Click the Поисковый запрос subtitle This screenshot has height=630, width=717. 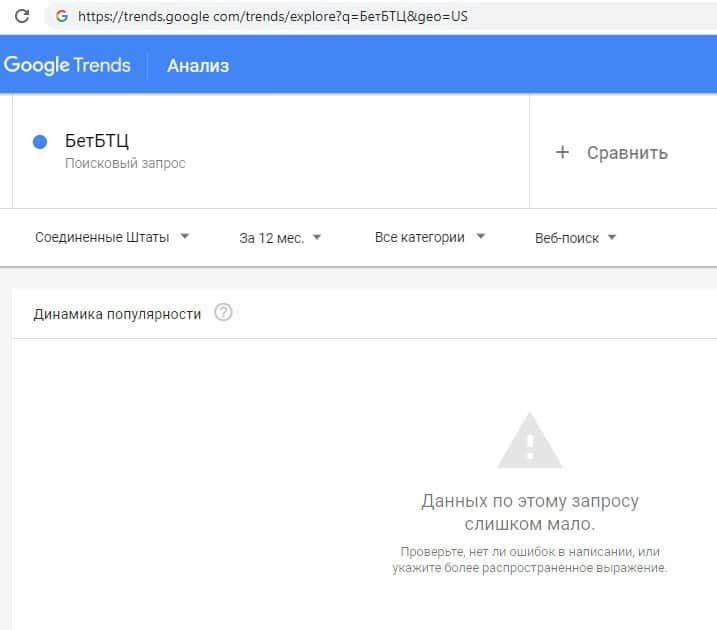tap(125, 163)
